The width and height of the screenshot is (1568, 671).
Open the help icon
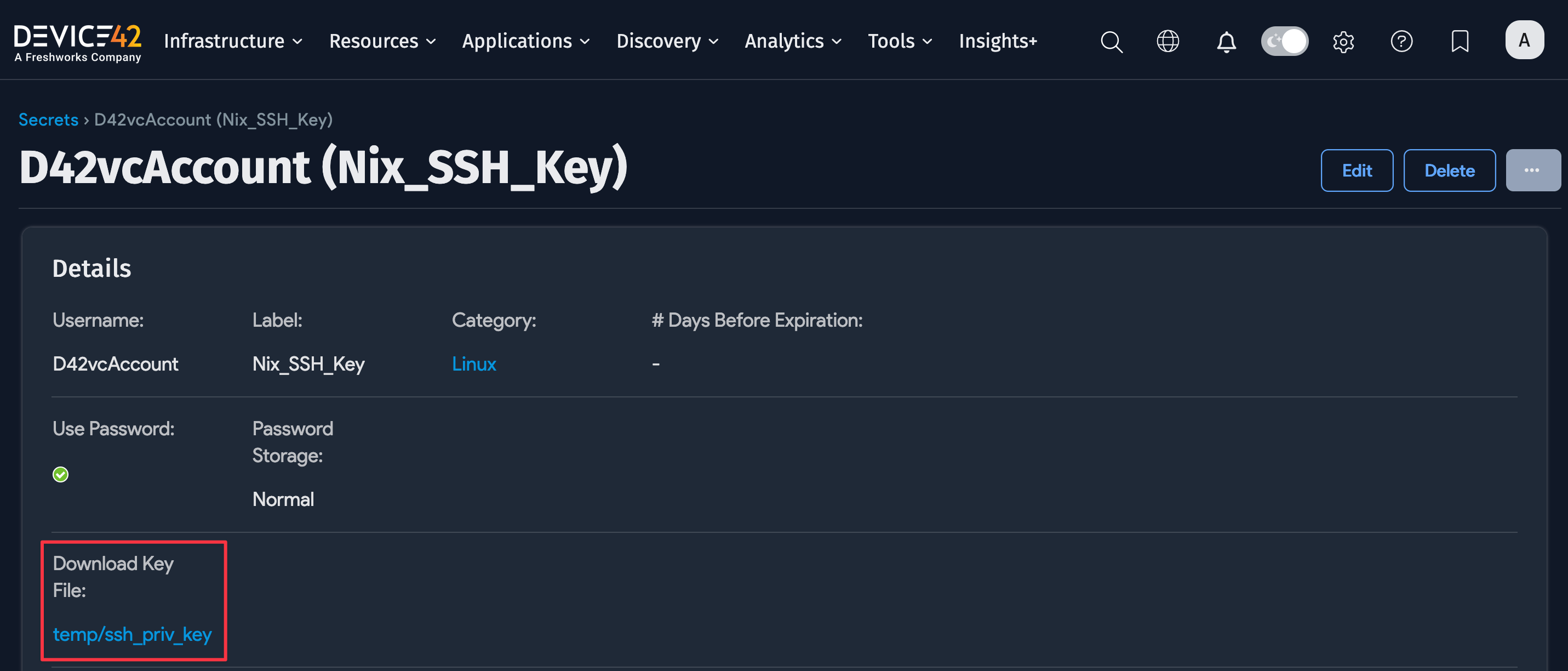click(x=1401, y=42)
